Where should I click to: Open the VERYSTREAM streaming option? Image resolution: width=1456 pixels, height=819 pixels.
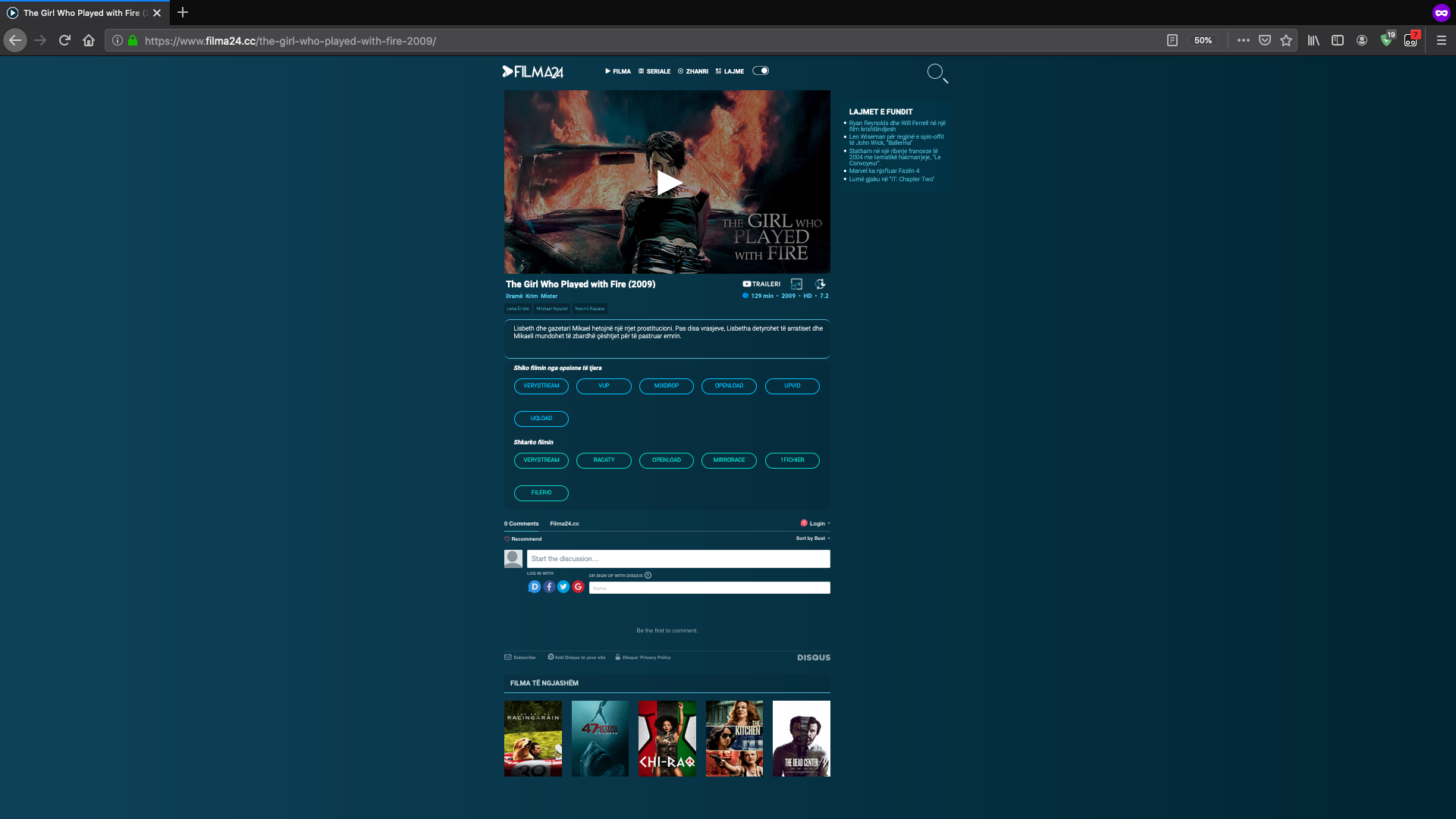(541, 386)
